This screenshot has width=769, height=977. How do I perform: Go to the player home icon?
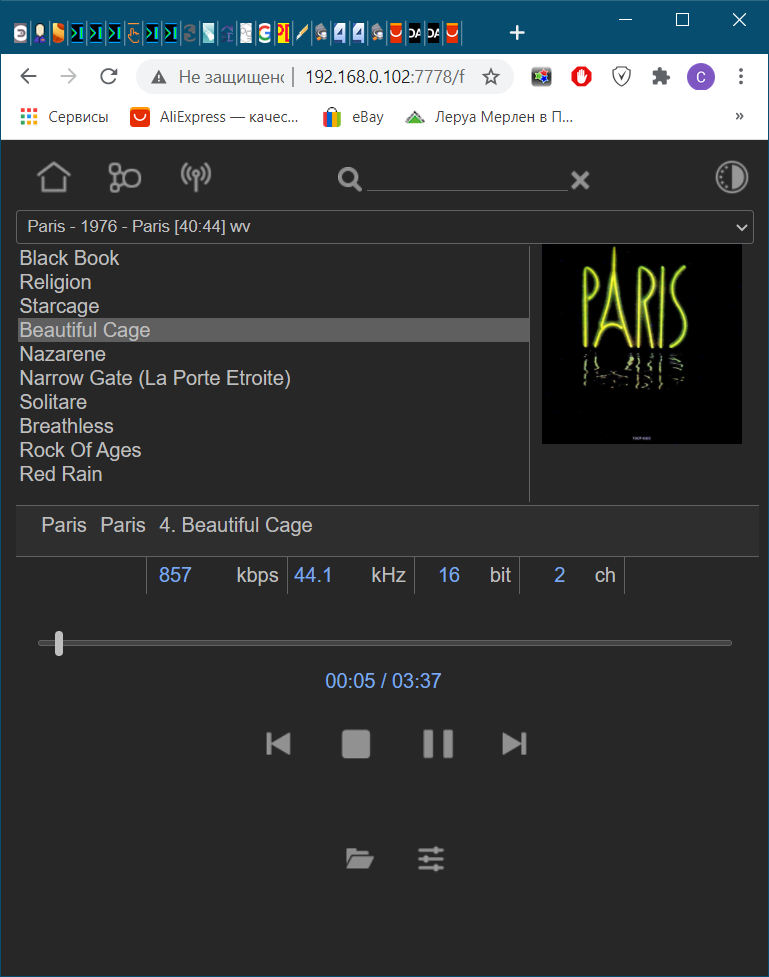coord(54,177)
